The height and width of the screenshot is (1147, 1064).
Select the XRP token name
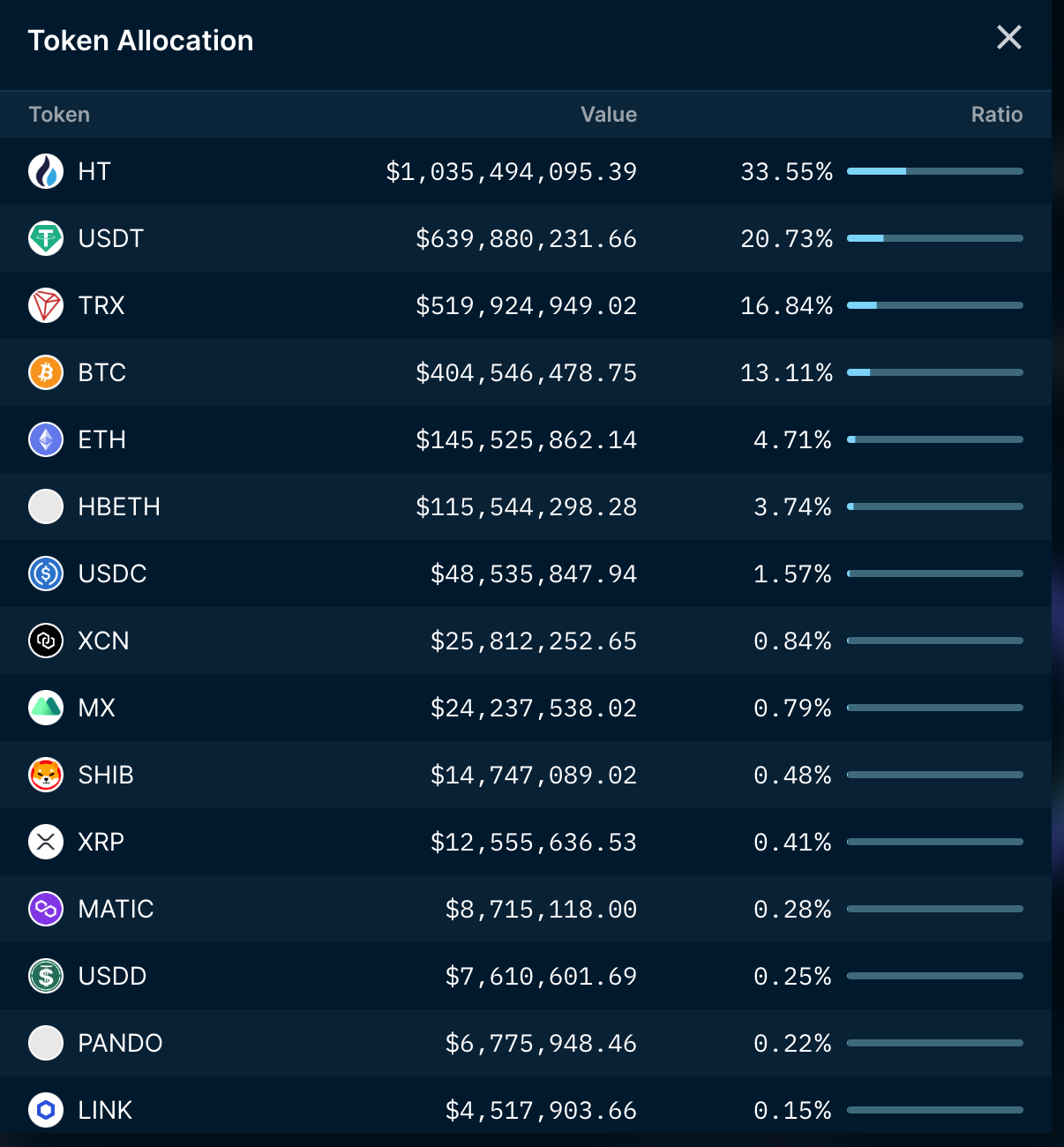point(101,842)
